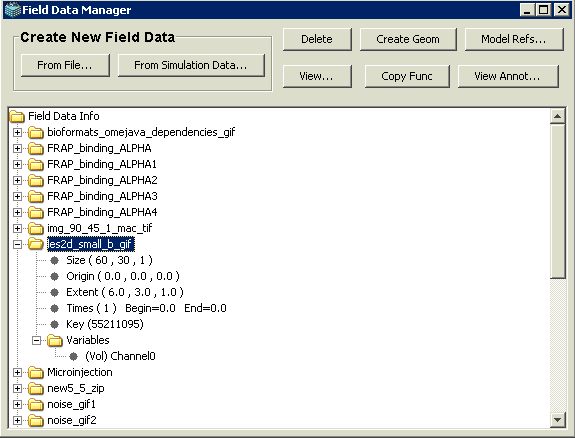Open Model Refs... dialog

pyautogui.click(x=514, y=39)
